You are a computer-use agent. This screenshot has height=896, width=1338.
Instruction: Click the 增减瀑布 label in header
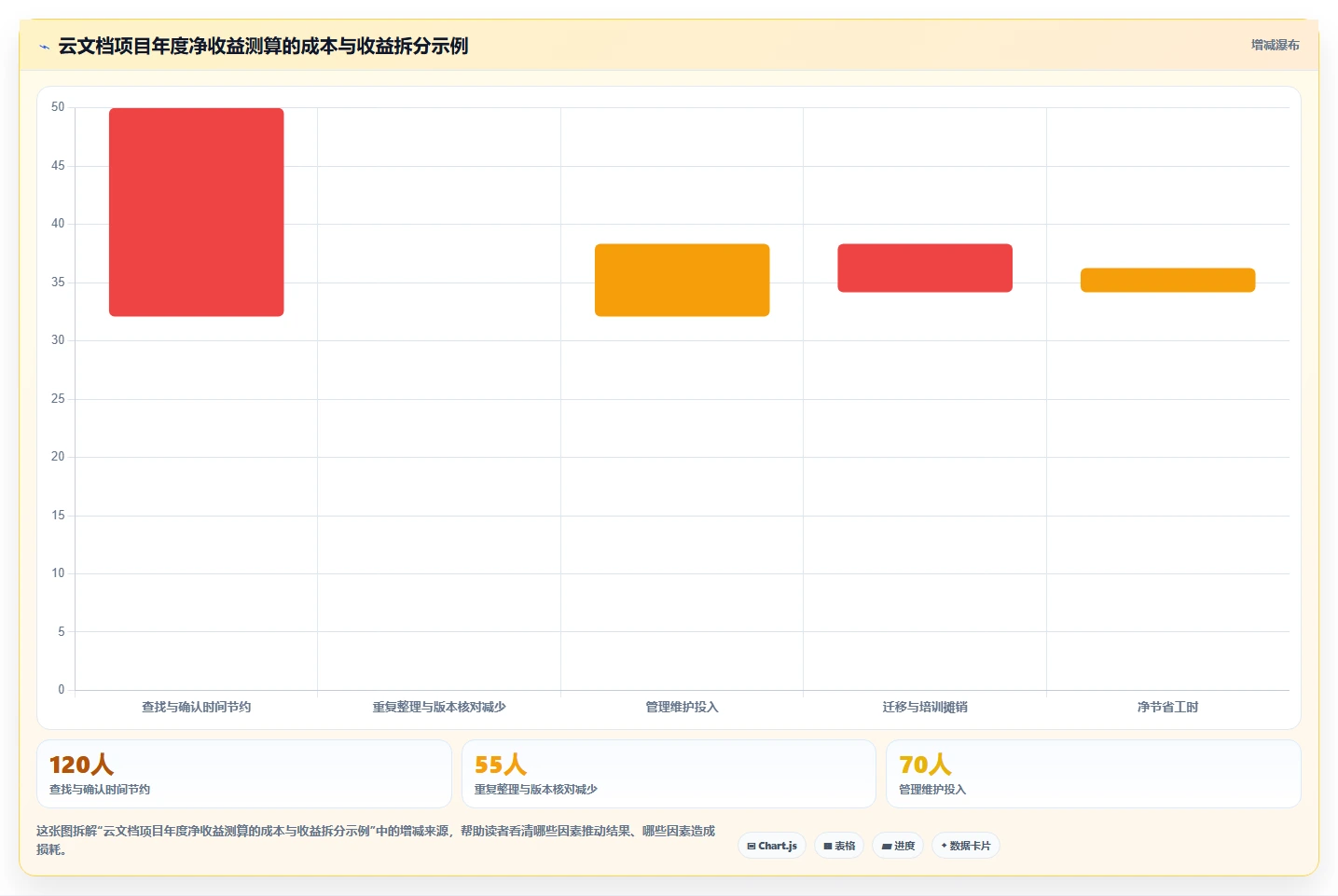click(1275, 45)
